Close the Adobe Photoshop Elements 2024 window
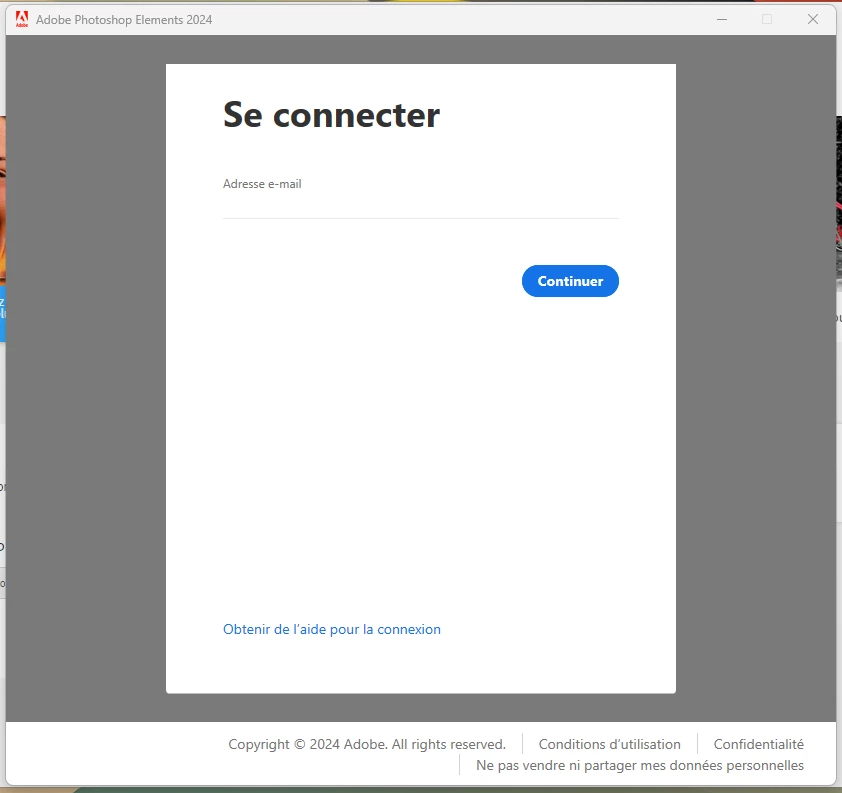Image resolution: width=842 pixels, height=793 pixels. click(x=812, y=19)
